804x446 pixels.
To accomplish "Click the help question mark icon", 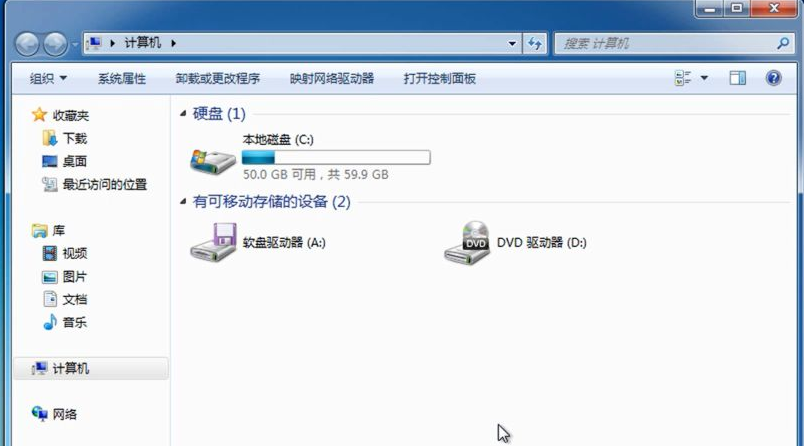I will (x=773, y=78).
